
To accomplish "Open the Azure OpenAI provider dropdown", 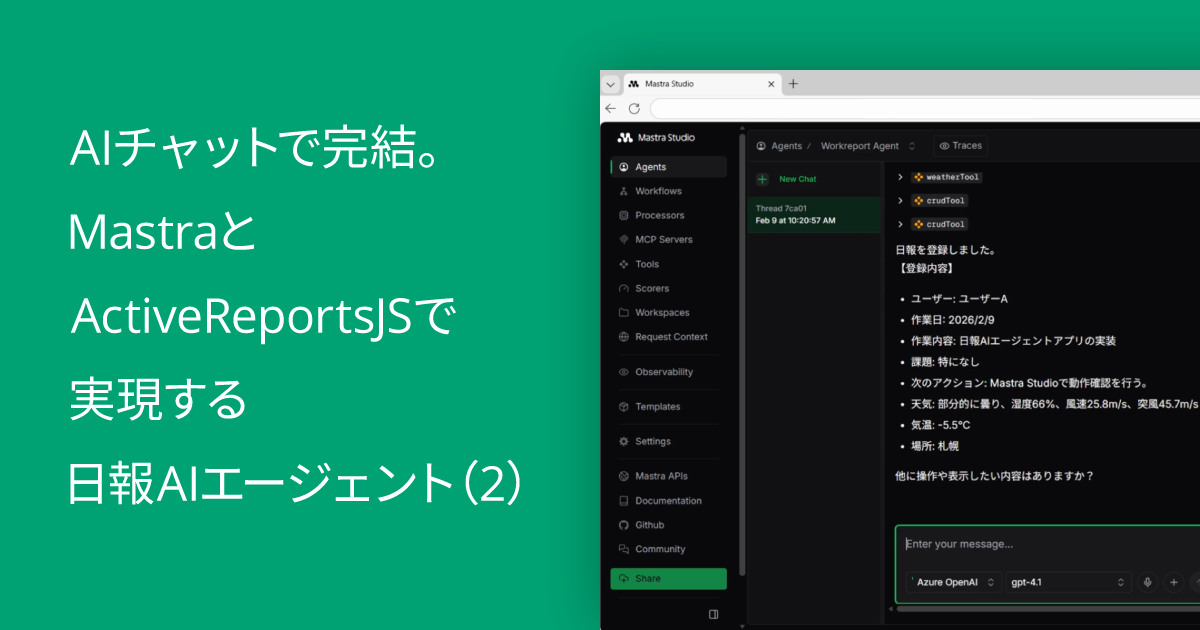I will coord(953,581).
